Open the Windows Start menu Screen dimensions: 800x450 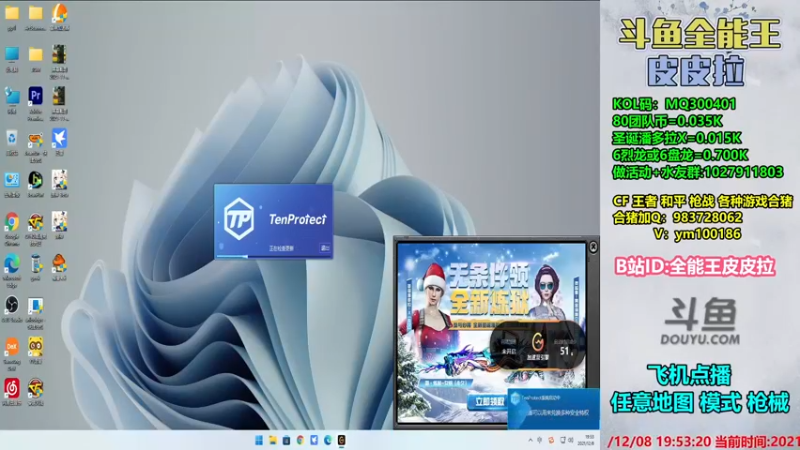coord(259,440)
